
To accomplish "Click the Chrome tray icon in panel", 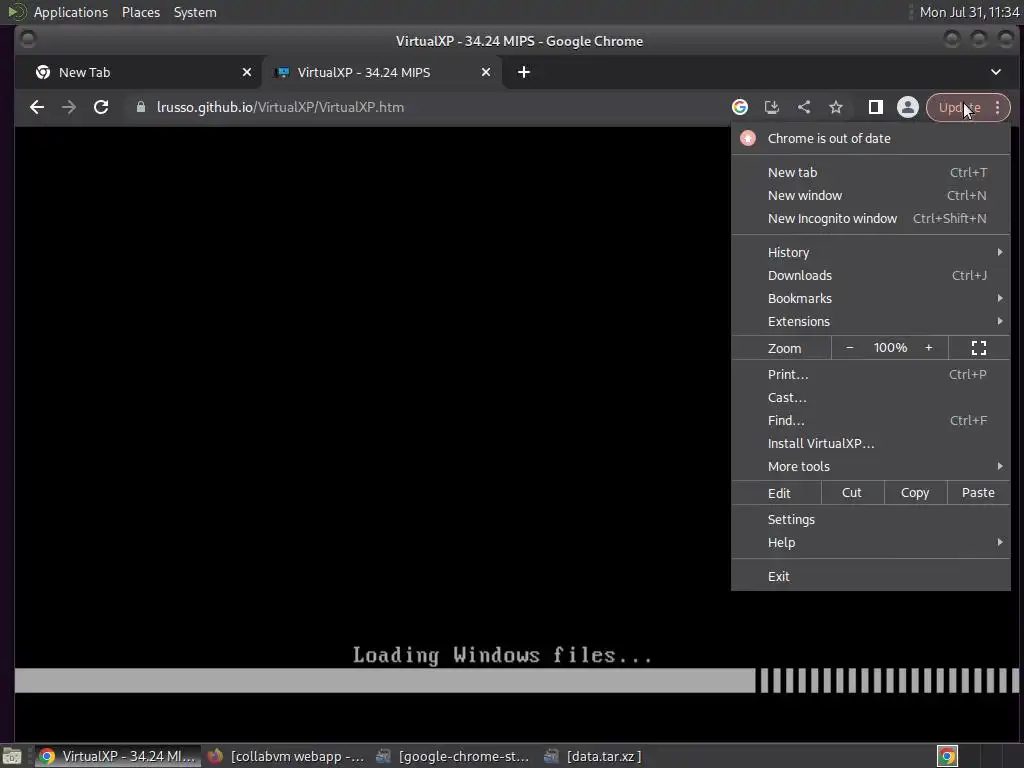I will [x=947, y=756].
